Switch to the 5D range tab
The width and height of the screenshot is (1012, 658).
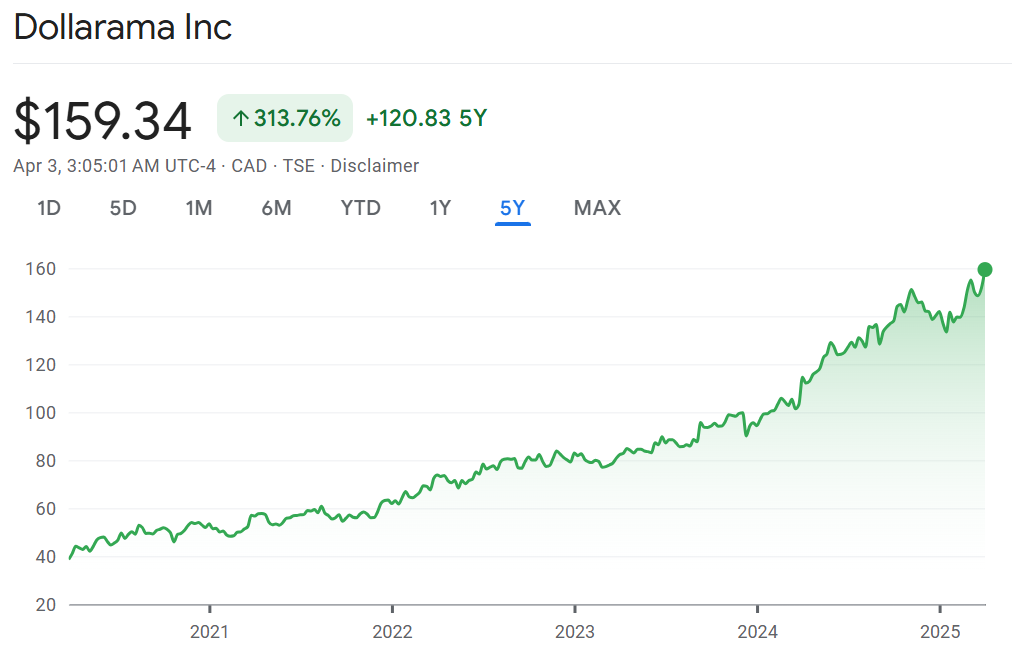pyautogui.click(x=123, y=208)
